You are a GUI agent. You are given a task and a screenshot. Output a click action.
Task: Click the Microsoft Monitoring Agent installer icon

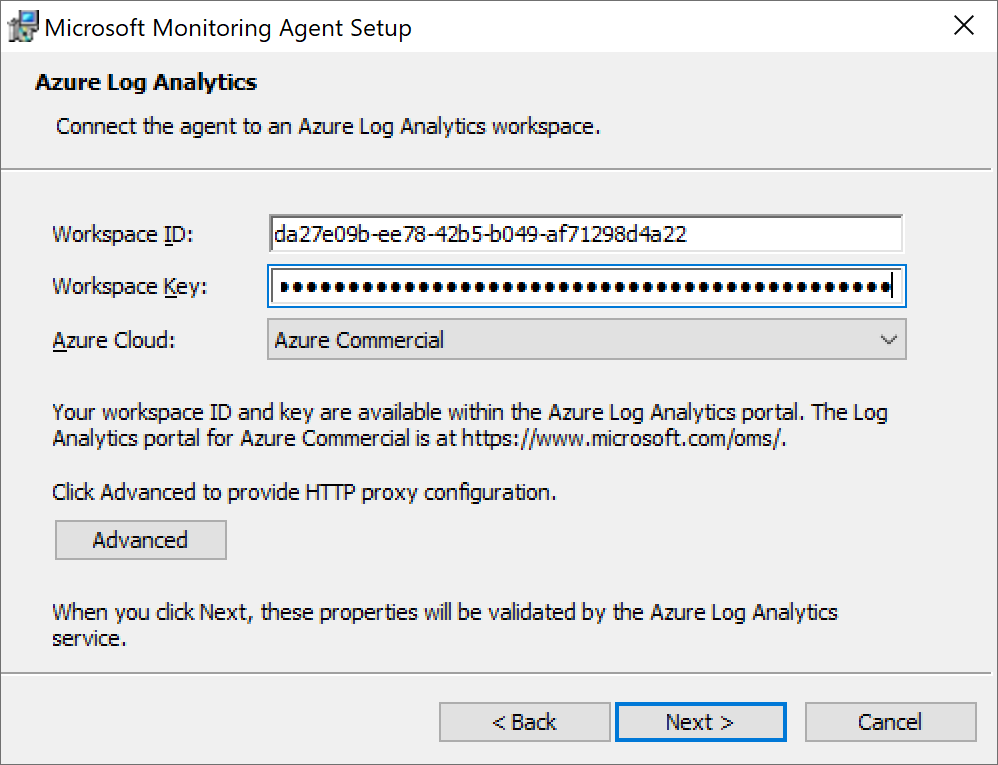tap(22, 27)
